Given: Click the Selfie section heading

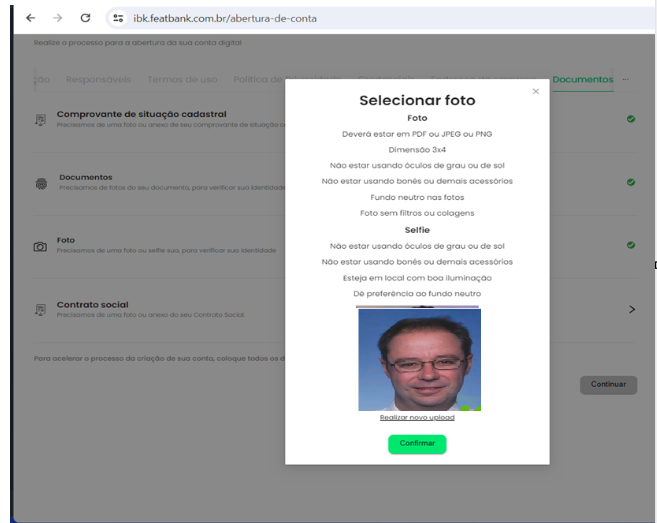Looking at the screenshot, I should pos(417,230).
